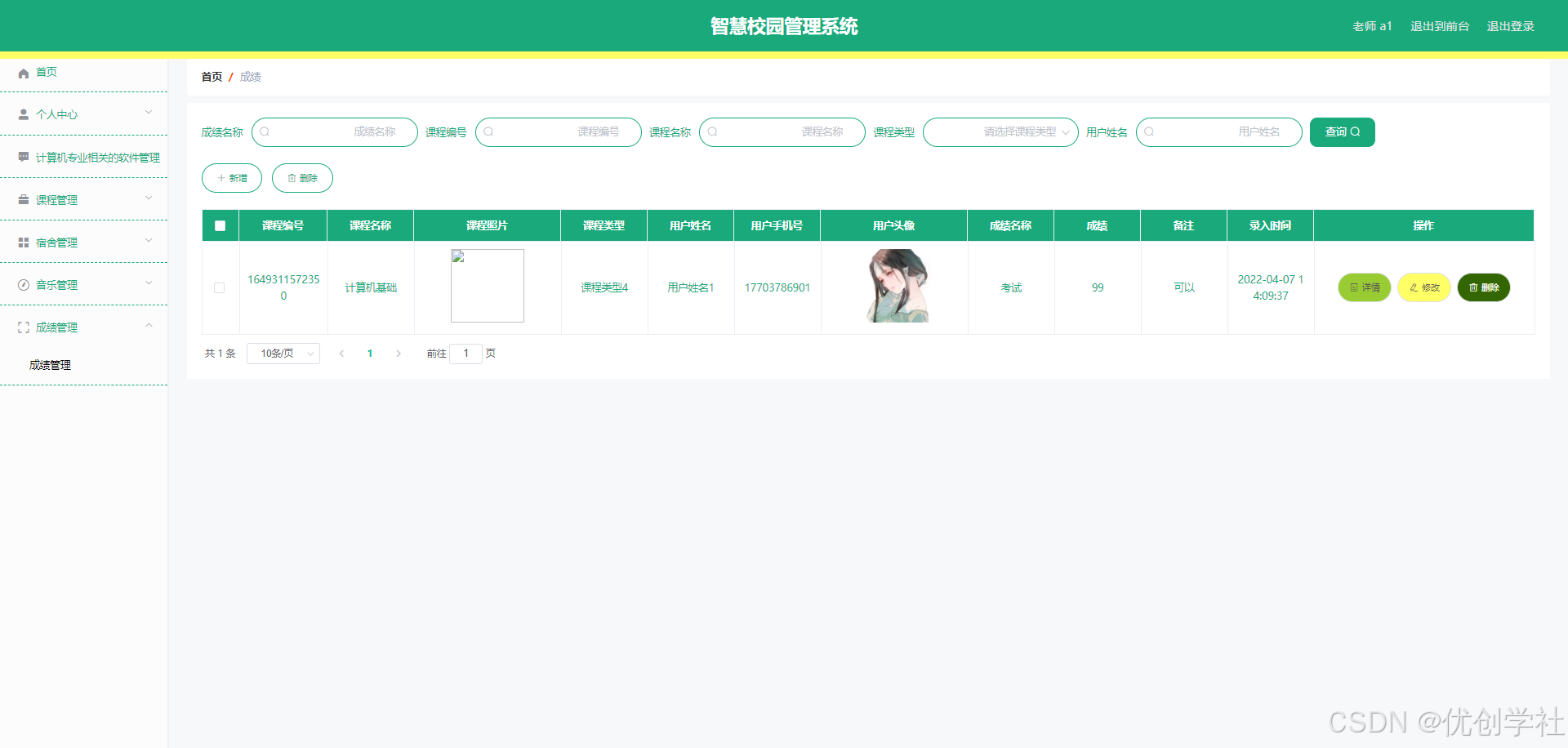Click the search icon in 课程编号 field

(488, 131)
